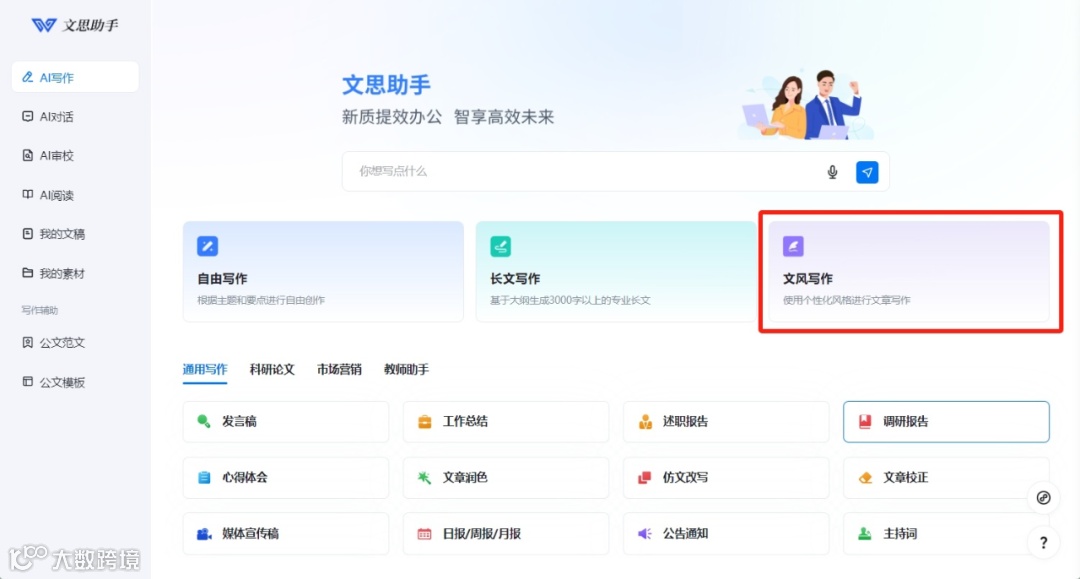Open the 长文写作 card title
Screen dimensions: 1080x579
515,279
